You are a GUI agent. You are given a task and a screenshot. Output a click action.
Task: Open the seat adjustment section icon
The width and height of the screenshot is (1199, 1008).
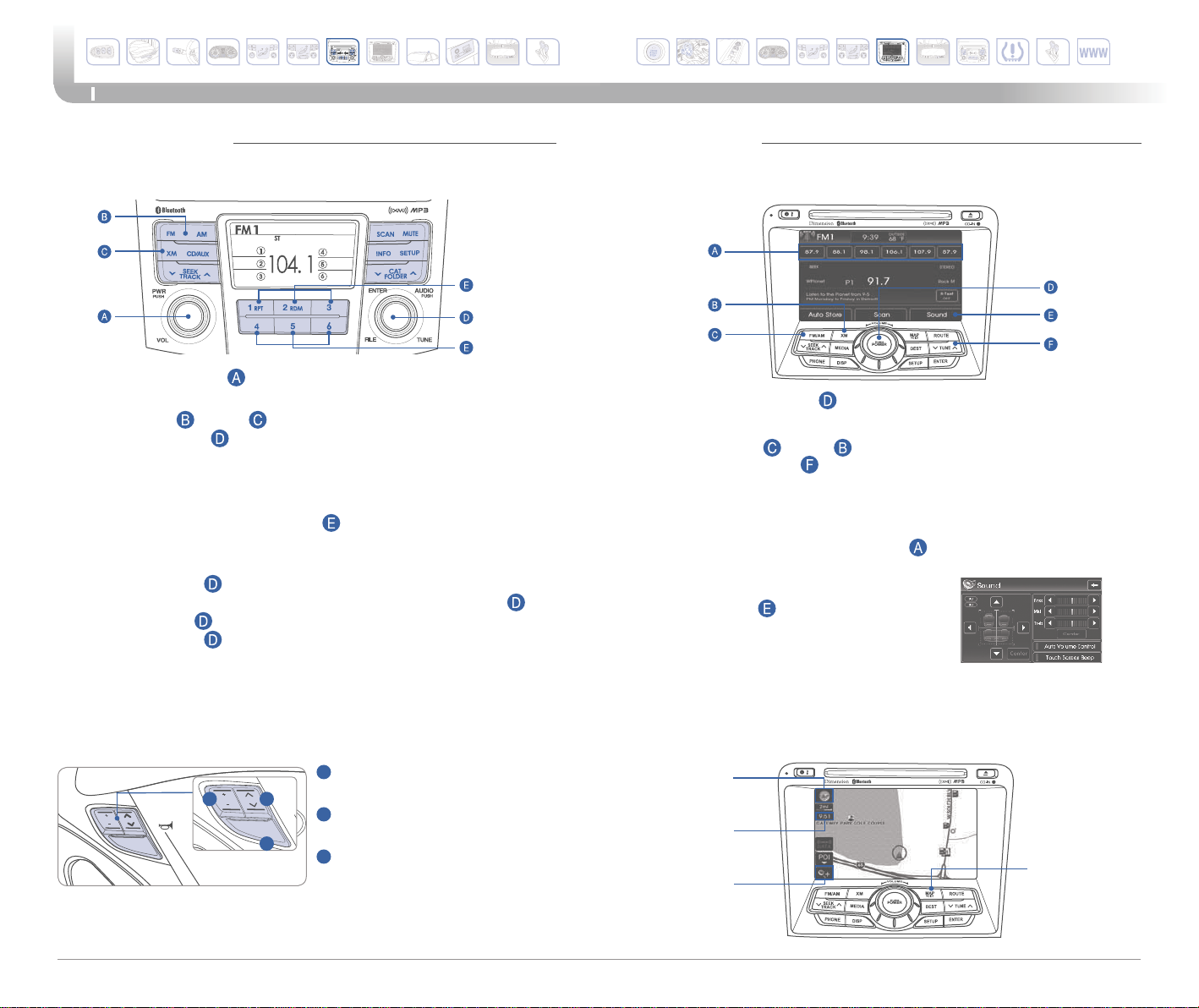tap(143, 52)
